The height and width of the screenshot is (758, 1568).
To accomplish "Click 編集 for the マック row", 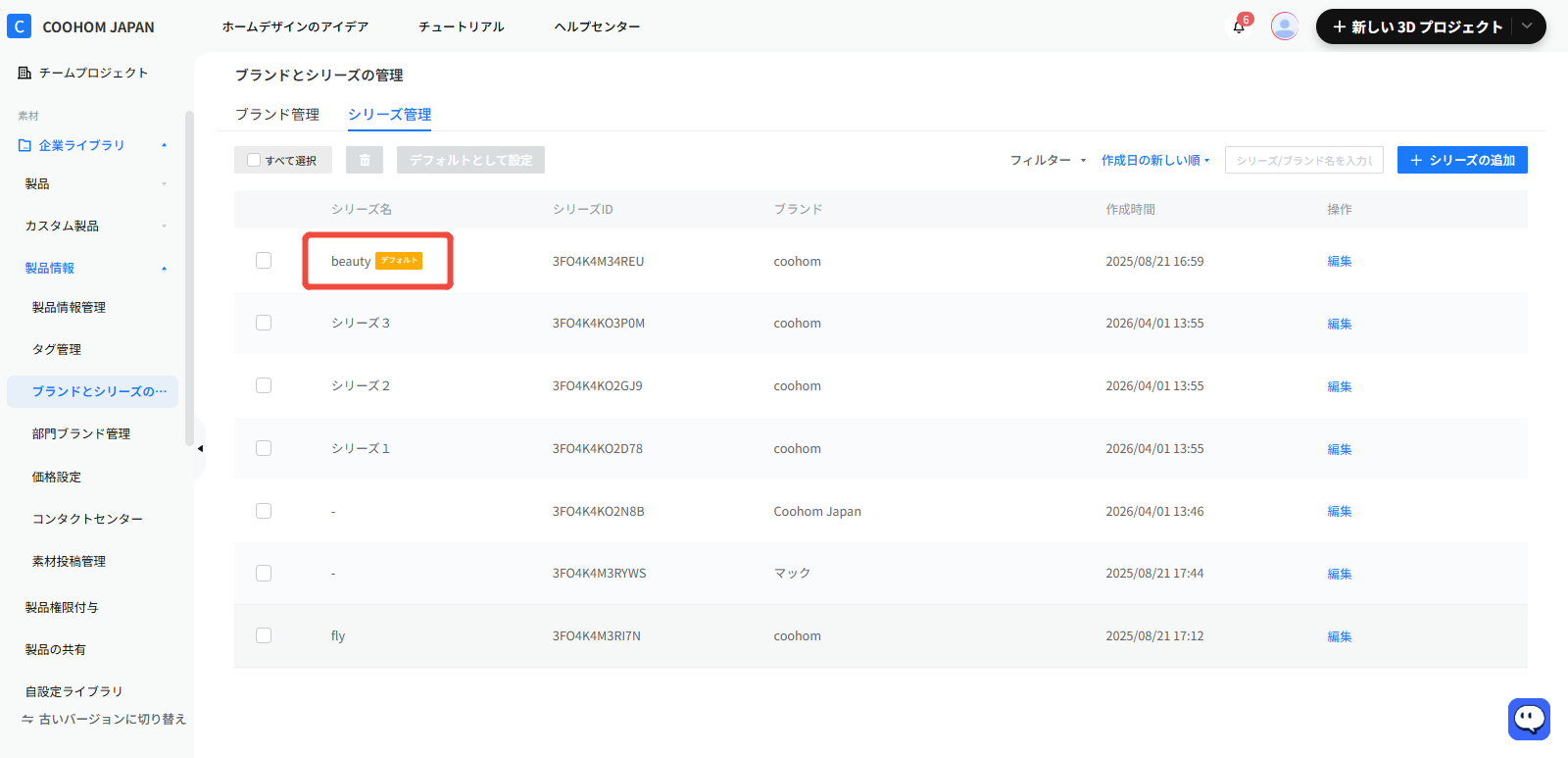I will (x=1340, y=574).
